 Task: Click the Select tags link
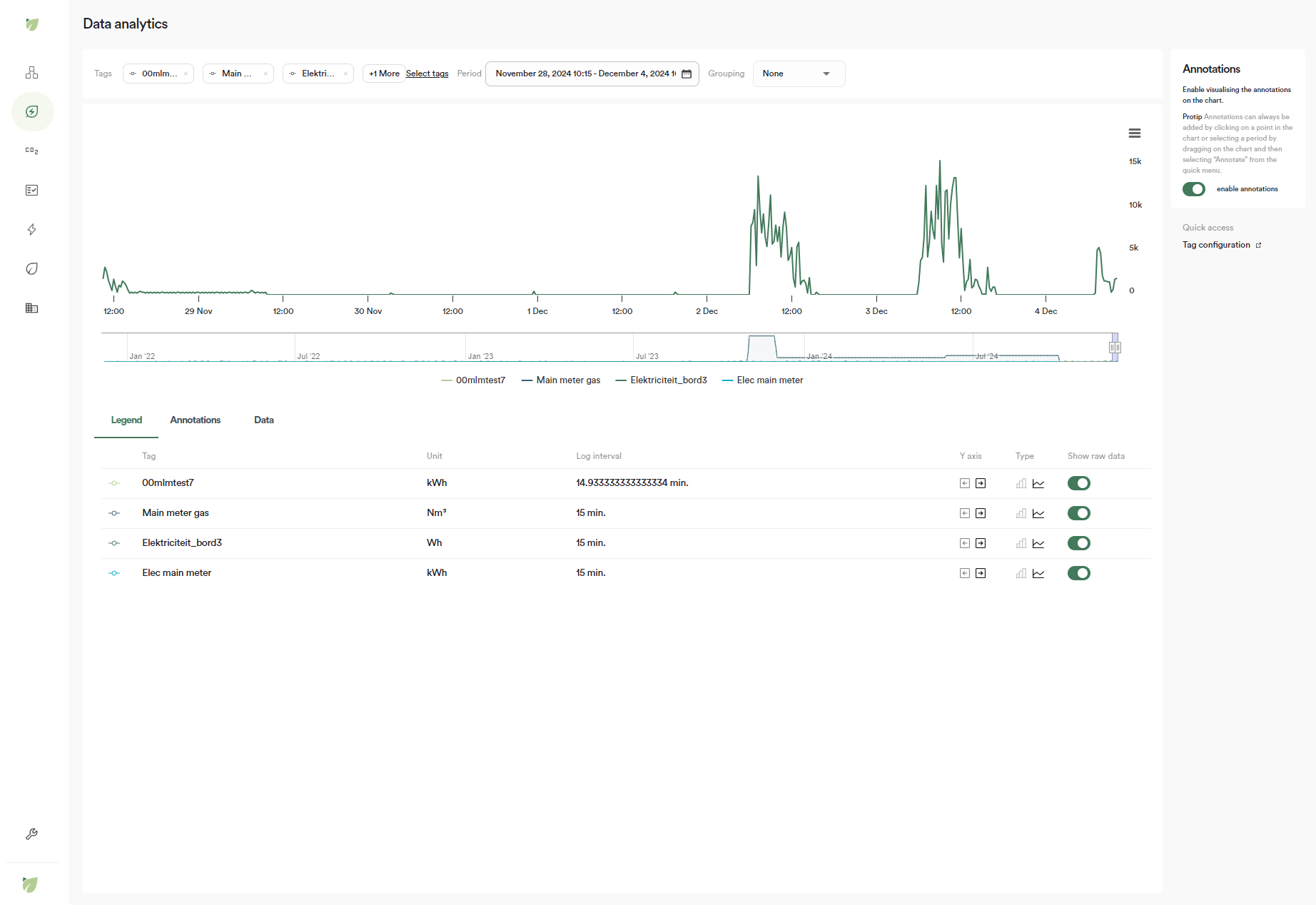point(427,74)
